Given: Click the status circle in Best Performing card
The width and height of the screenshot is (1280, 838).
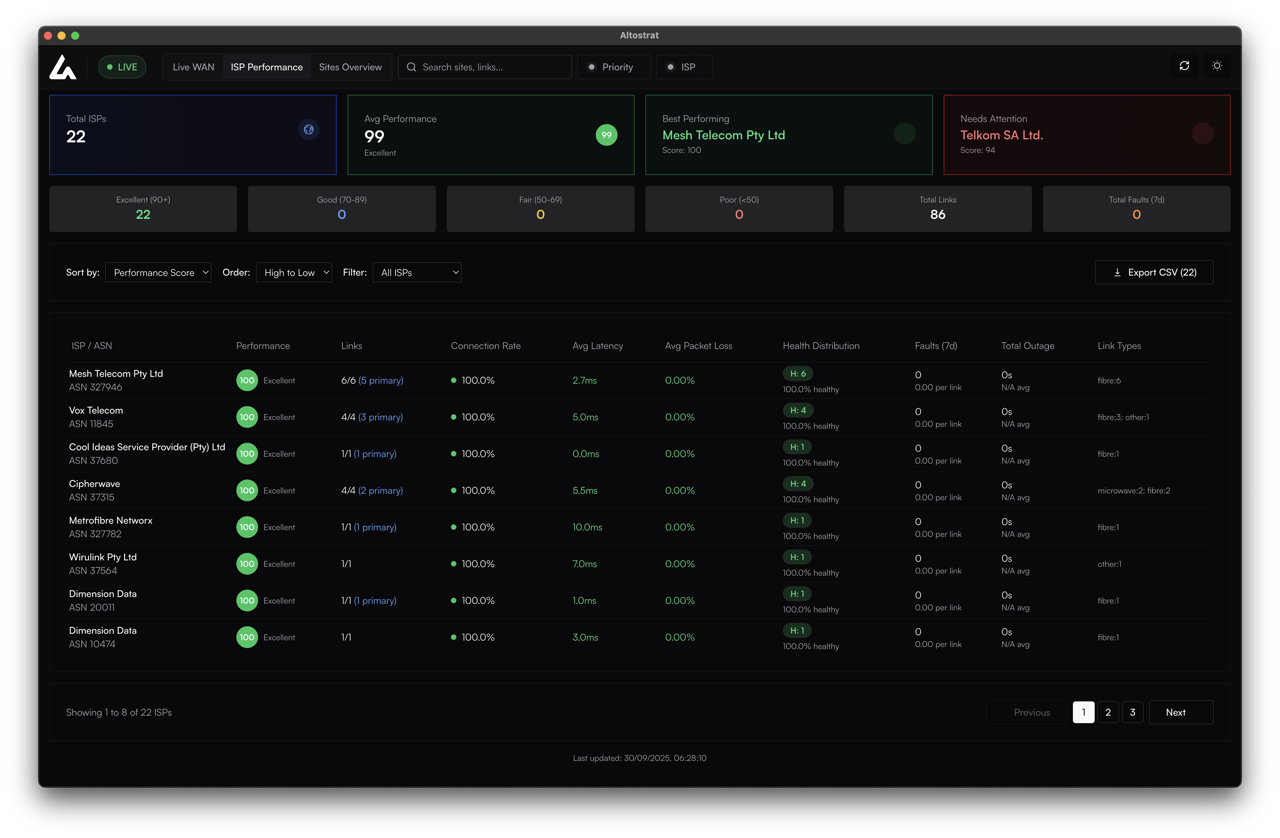Looking at the screenshot, I should (x=904, y=134).
